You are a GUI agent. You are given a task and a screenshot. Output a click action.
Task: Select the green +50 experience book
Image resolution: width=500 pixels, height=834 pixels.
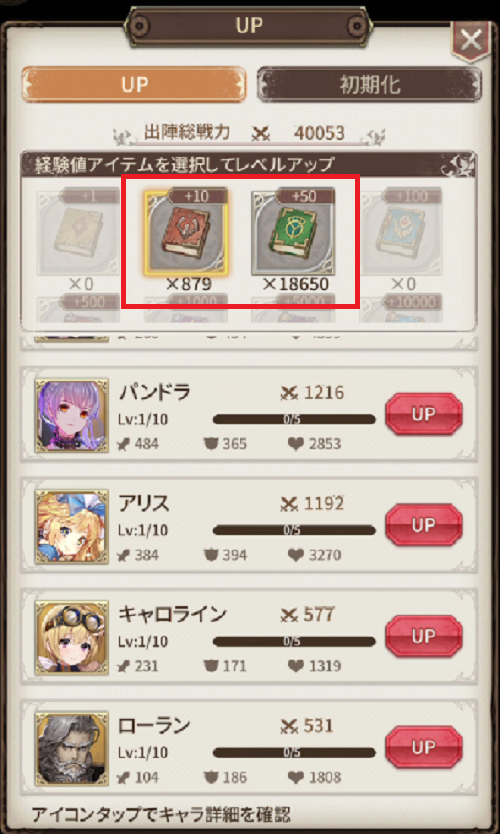point(293,231)
